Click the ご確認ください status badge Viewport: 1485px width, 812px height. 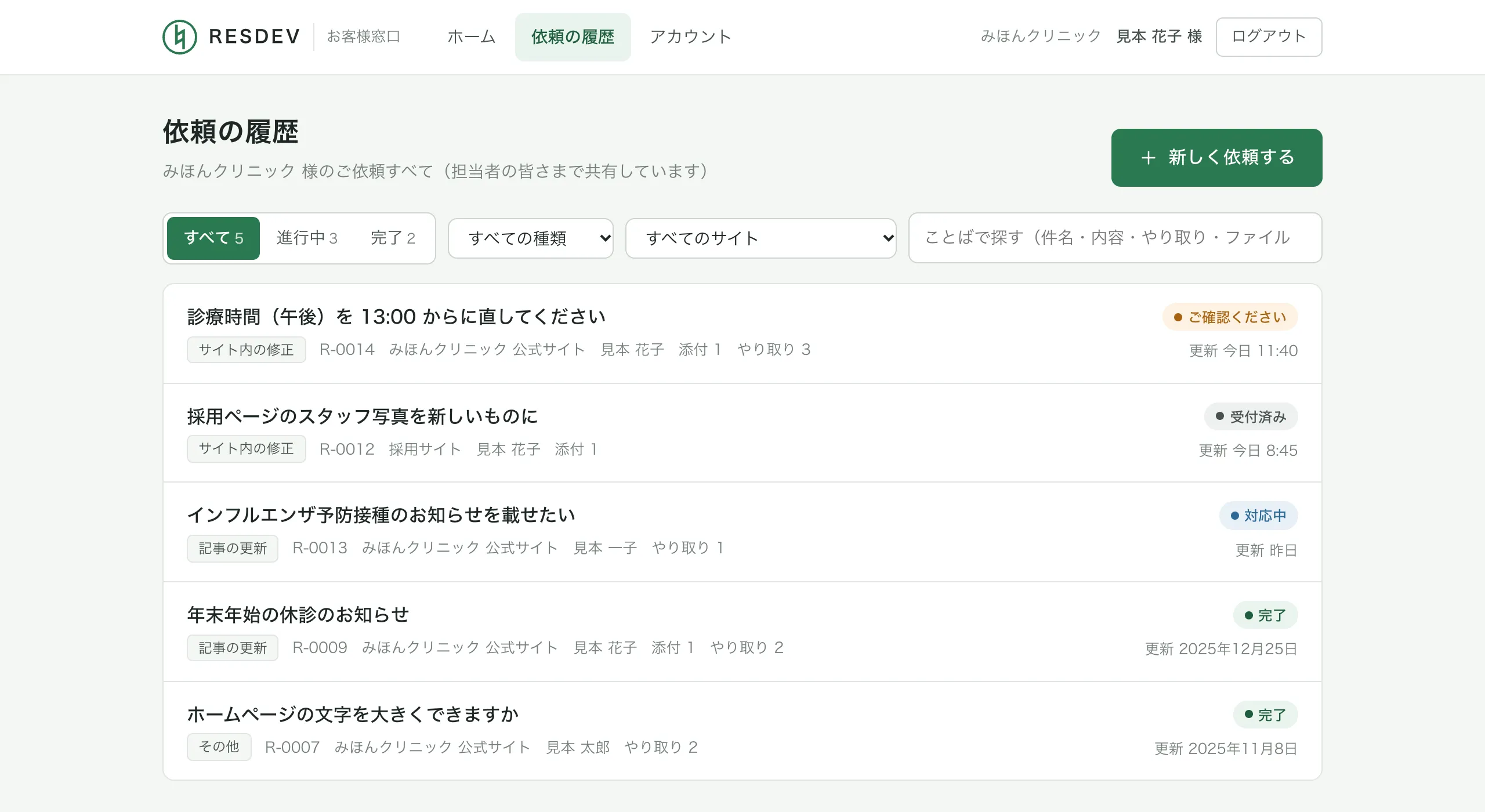click(x=1230, y=317)
